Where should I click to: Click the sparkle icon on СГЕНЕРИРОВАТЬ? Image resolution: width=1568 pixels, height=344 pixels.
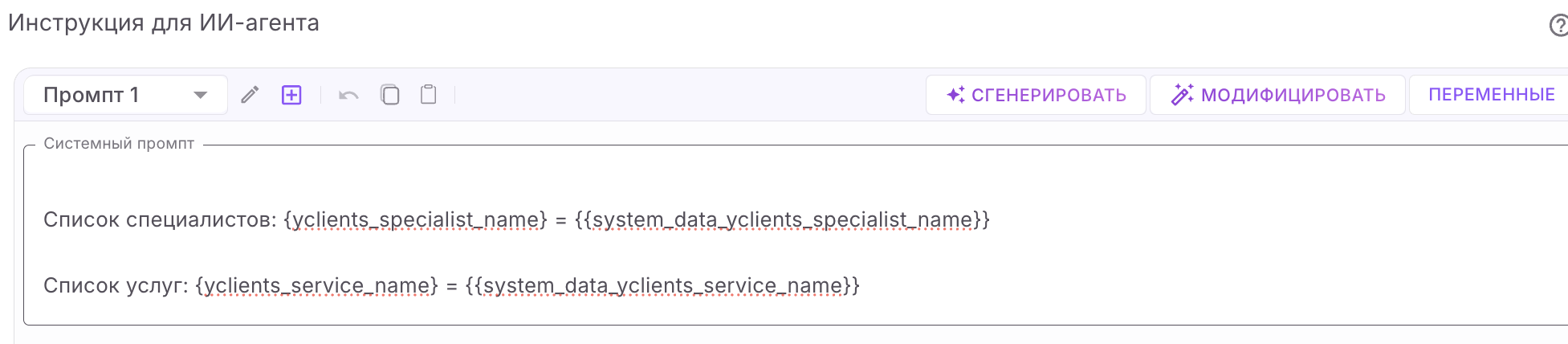(x=955, y=95)
